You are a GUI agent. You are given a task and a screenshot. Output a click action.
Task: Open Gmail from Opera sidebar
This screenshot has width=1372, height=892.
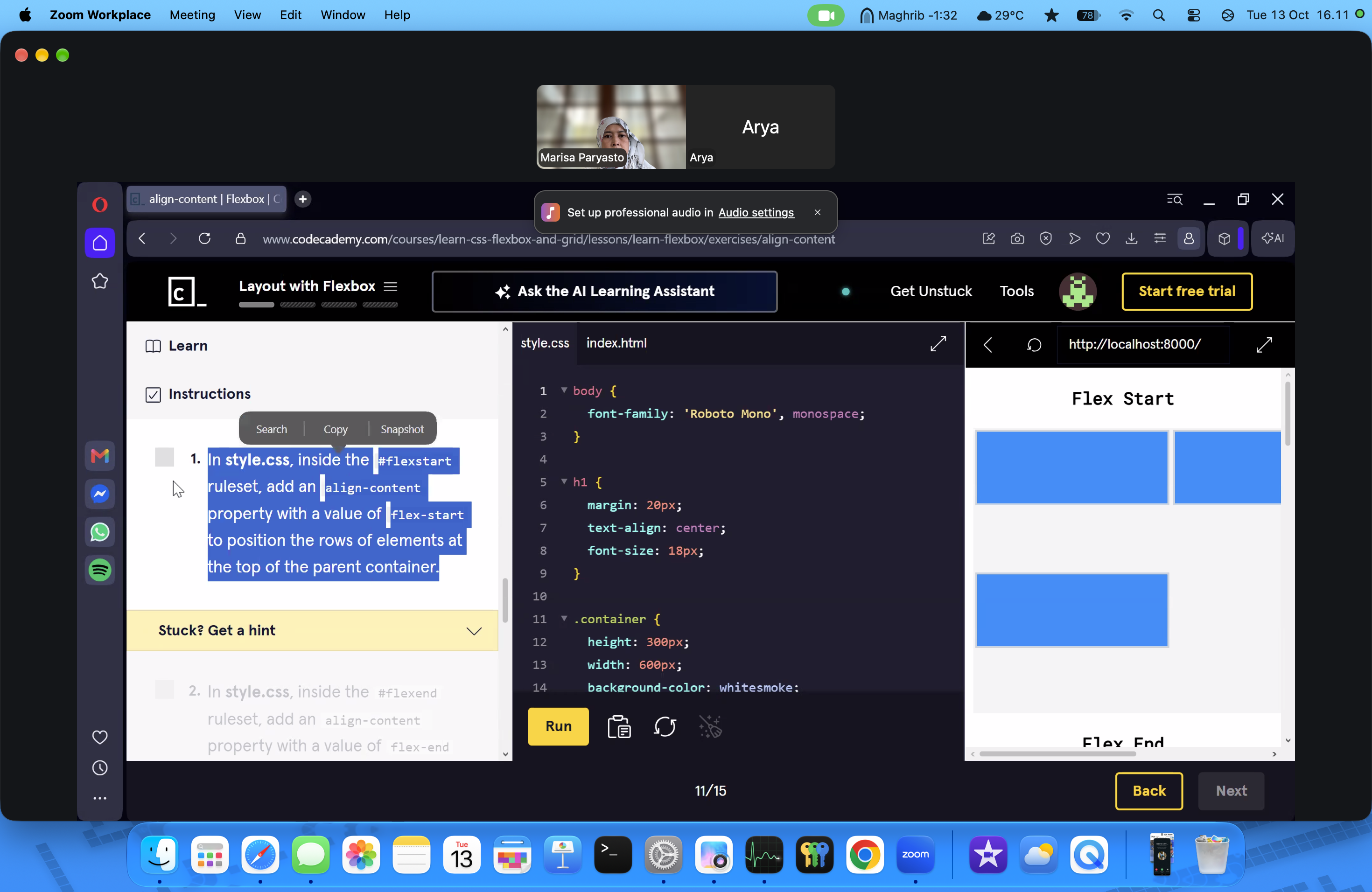(x=100, y=456)
